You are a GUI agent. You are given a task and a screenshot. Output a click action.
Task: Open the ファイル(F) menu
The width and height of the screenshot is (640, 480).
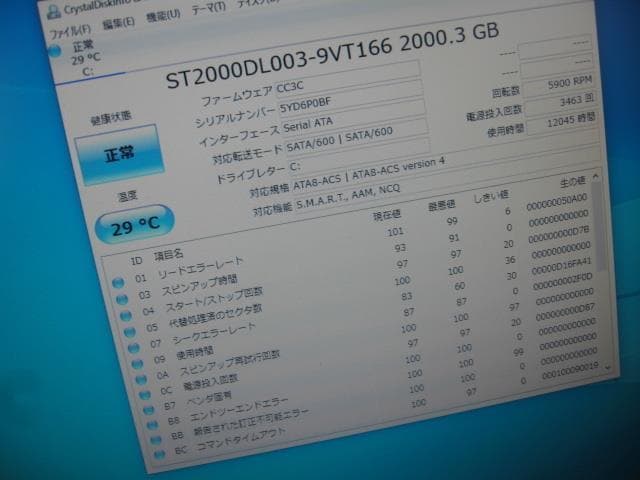pyautogui.click(x=70, y=31)
